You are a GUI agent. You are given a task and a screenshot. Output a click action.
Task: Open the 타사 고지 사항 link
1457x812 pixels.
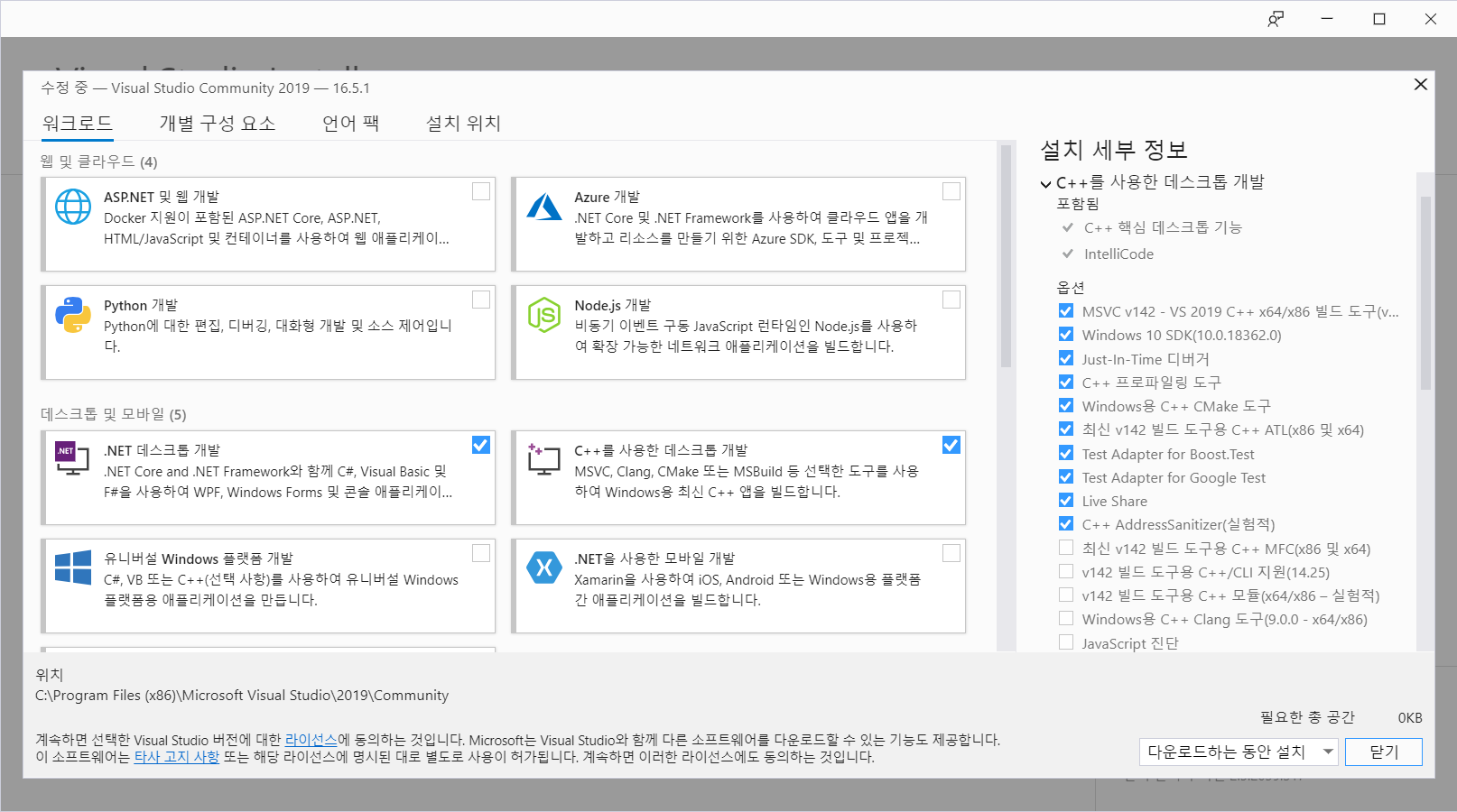point(177,757)
